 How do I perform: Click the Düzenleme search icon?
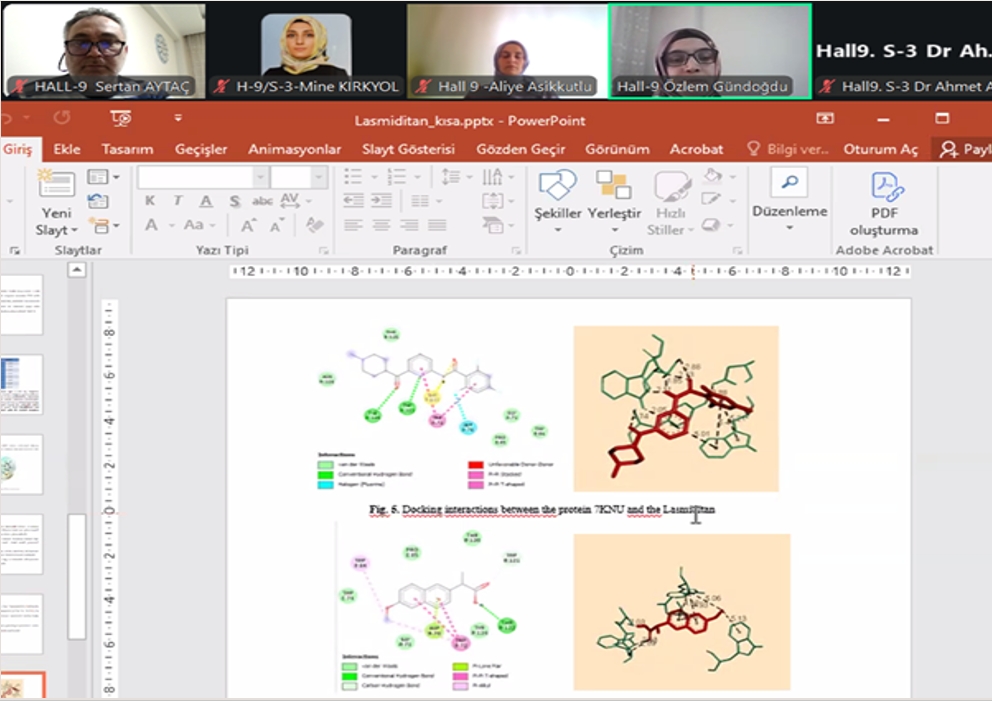(x=789, y=183)
